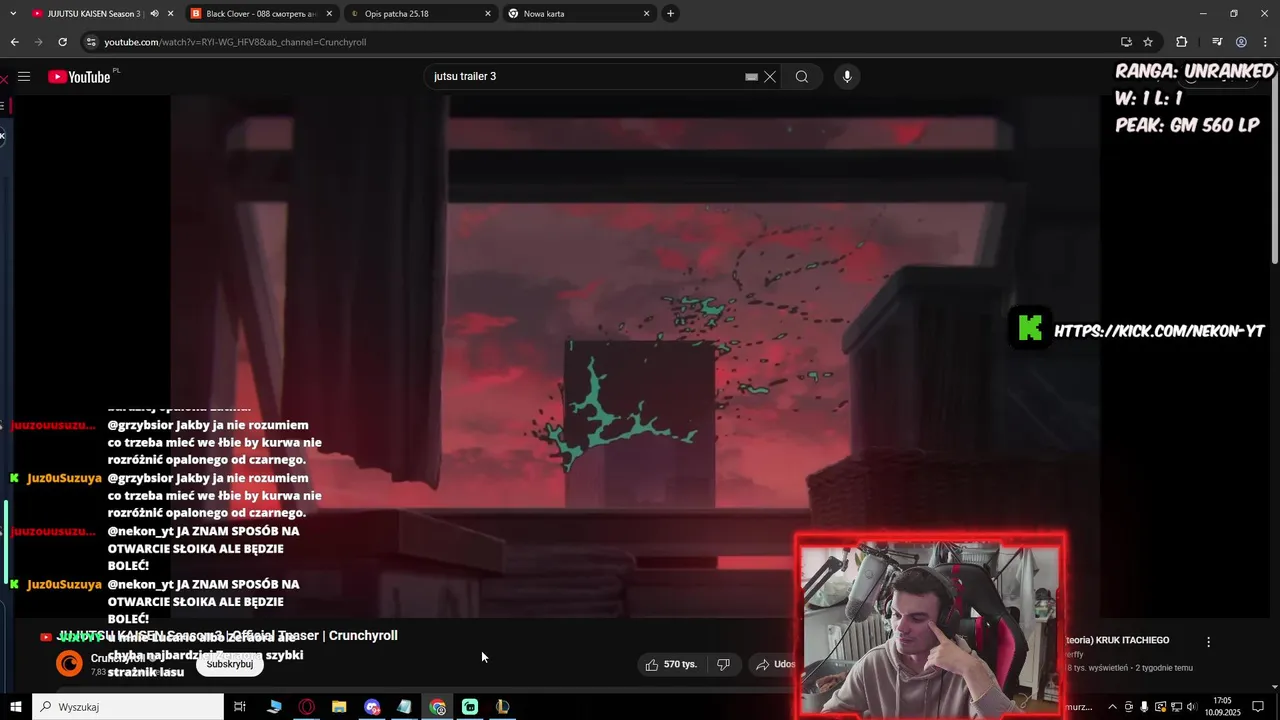Close the Opis patcha 25.18 tab
The width and height of the screenshot is (1280, 720).
click(488, 14)
